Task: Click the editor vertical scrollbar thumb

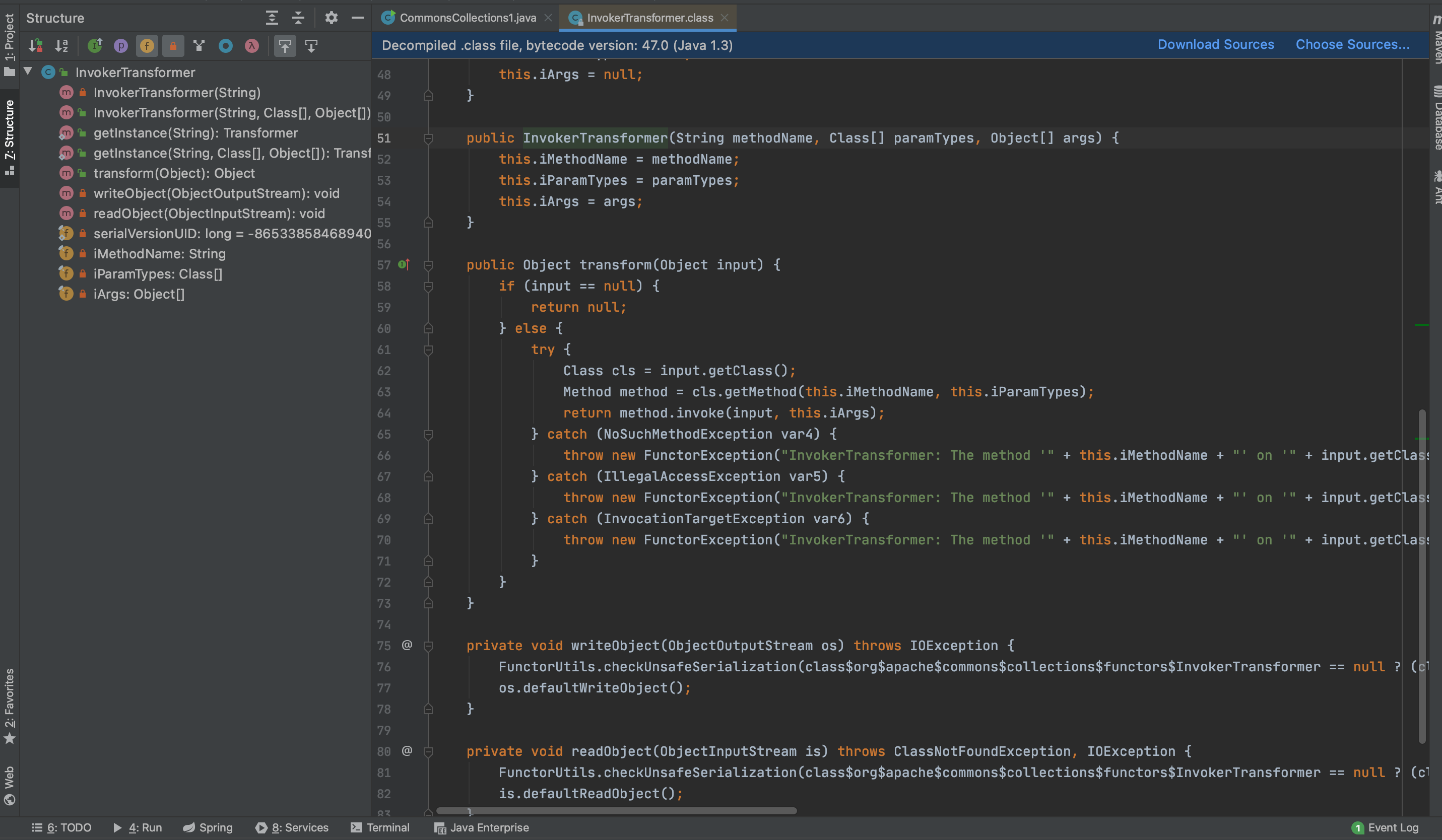Action: click(x=1421, y=576)
